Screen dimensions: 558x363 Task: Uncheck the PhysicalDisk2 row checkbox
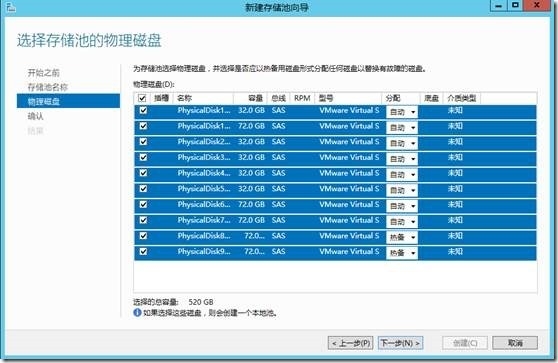(143, 142)
